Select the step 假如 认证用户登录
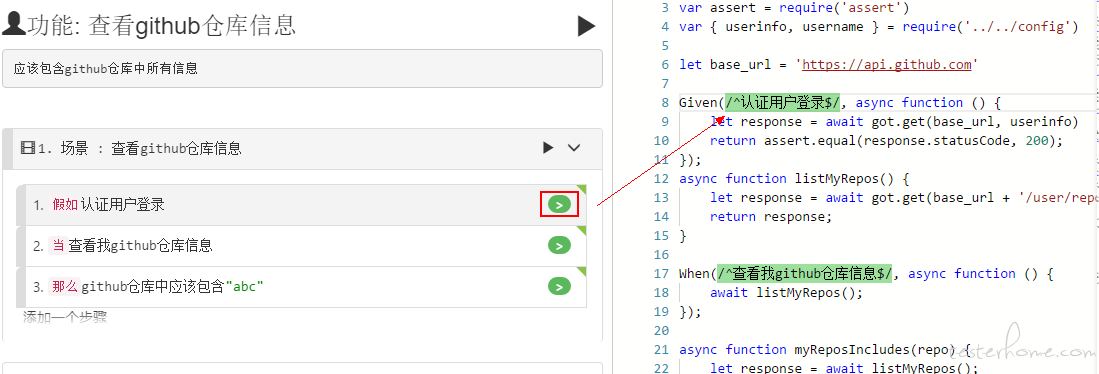Image resolution: width=1099 pixels, height=374 pixels. point(301,205)
